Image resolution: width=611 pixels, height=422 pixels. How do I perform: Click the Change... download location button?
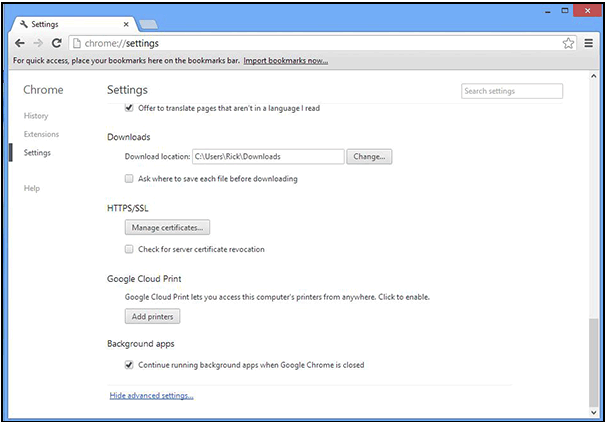(x=369, y=157)
